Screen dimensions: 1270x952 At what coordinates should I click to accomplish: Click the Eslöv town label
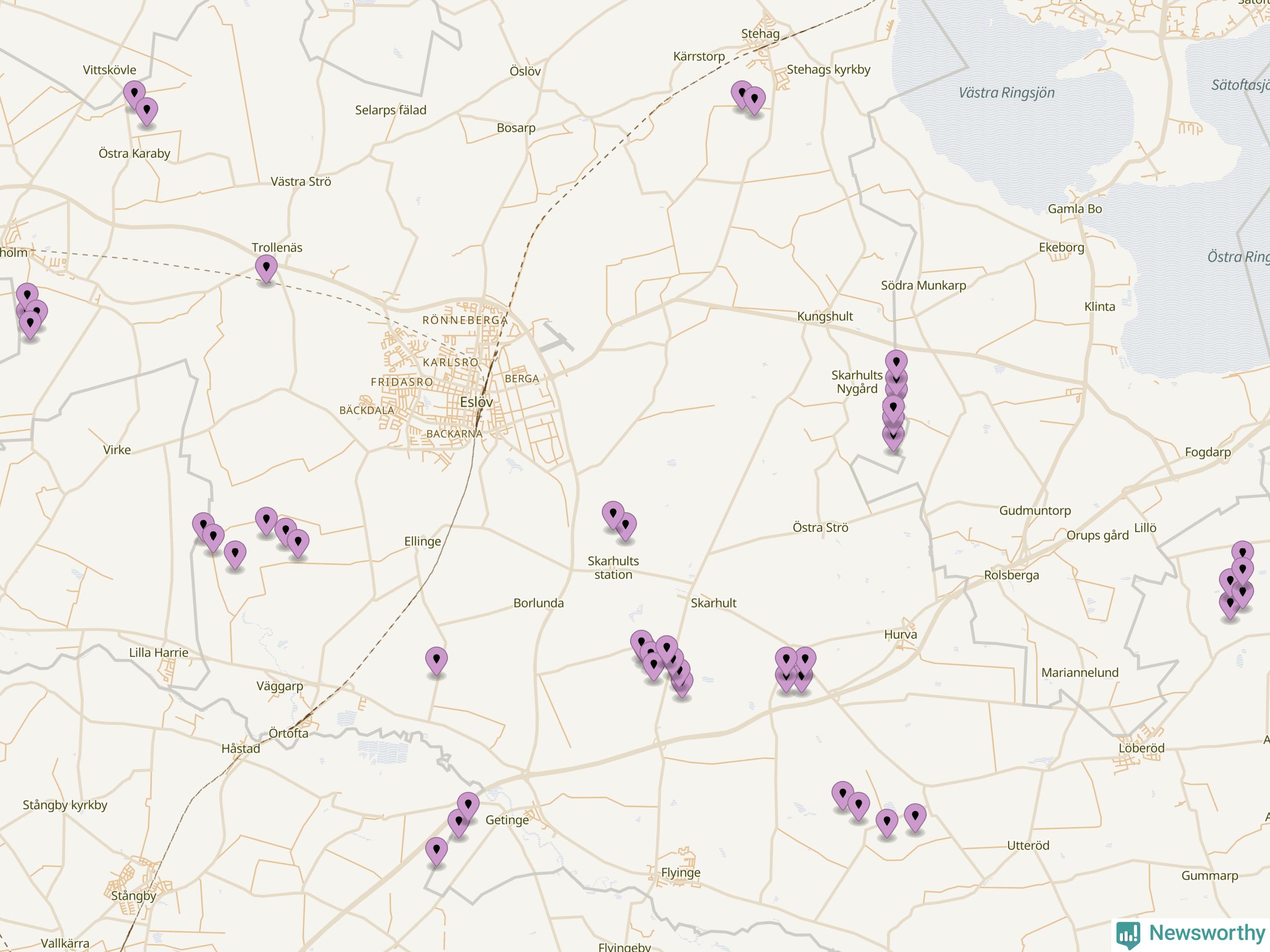tap(477, 402)
